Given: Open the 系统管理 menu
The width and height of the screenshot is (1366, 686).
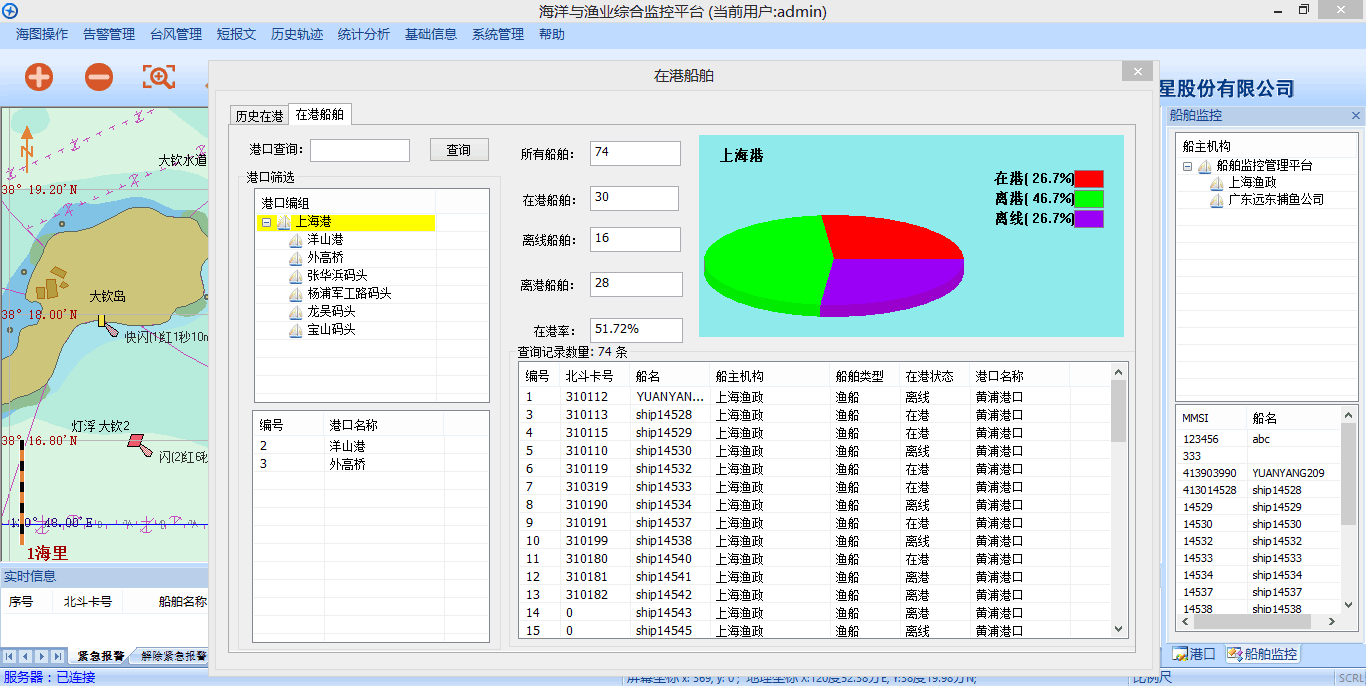Looking at the screenshot, I should (498, 34).
